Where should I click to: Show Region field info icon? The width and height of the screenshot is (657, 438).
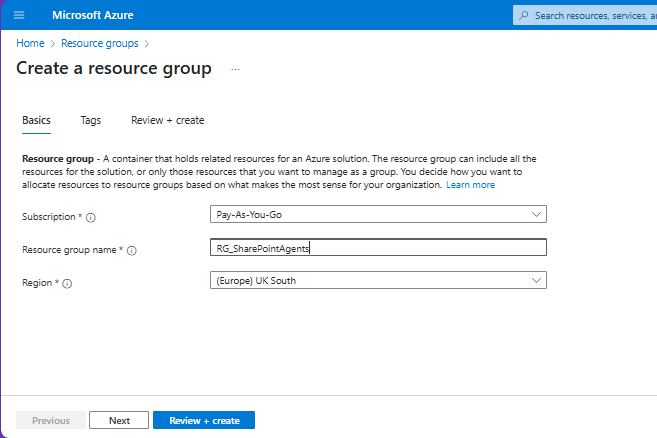[67, 284]
